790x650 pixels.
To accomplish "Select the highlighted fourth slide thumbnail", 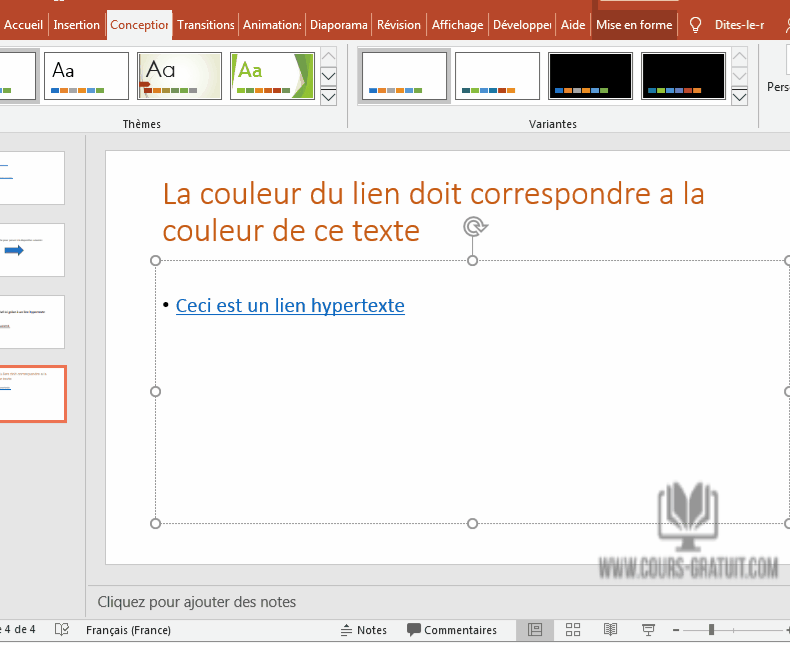I will 32,394.
